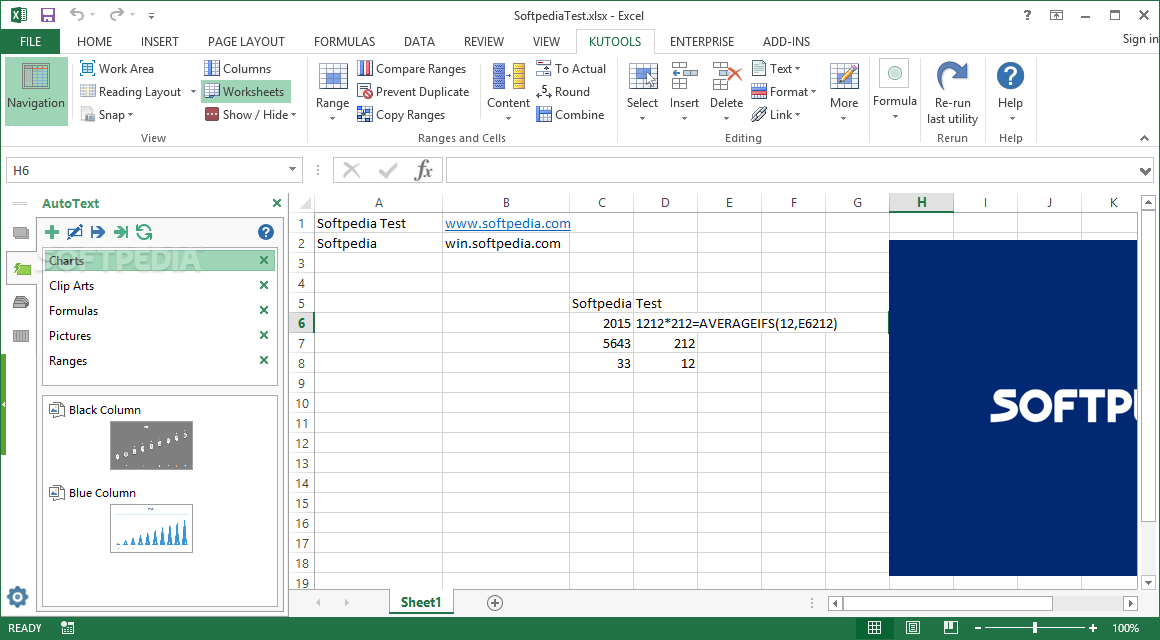Apply To Actual values
1160x640 pixels.
(570, 69)
